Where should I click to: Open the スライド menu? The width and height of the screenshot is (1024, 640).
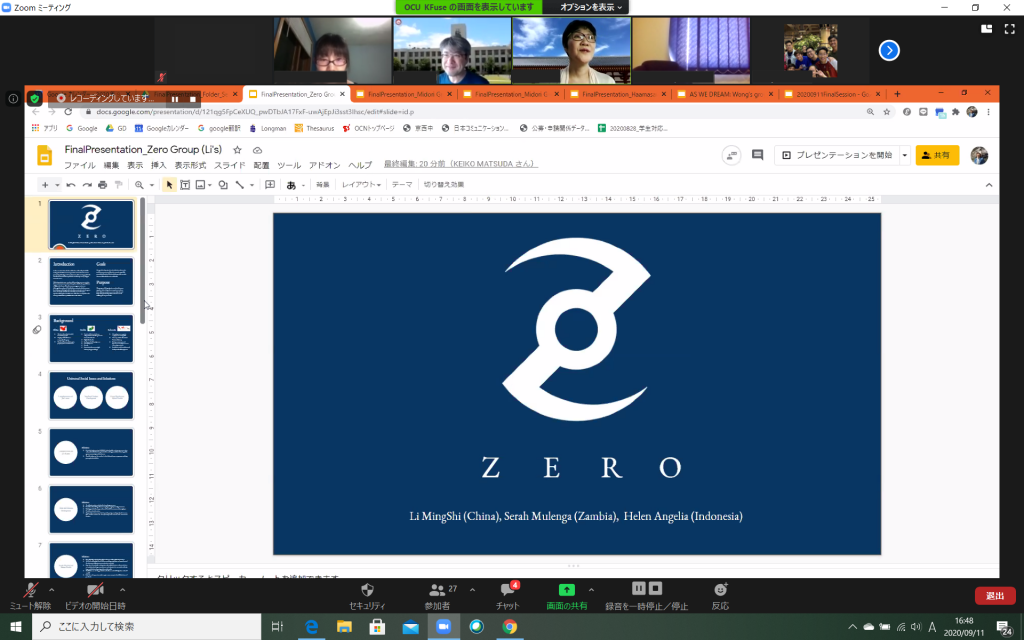(x=229, y=165)
